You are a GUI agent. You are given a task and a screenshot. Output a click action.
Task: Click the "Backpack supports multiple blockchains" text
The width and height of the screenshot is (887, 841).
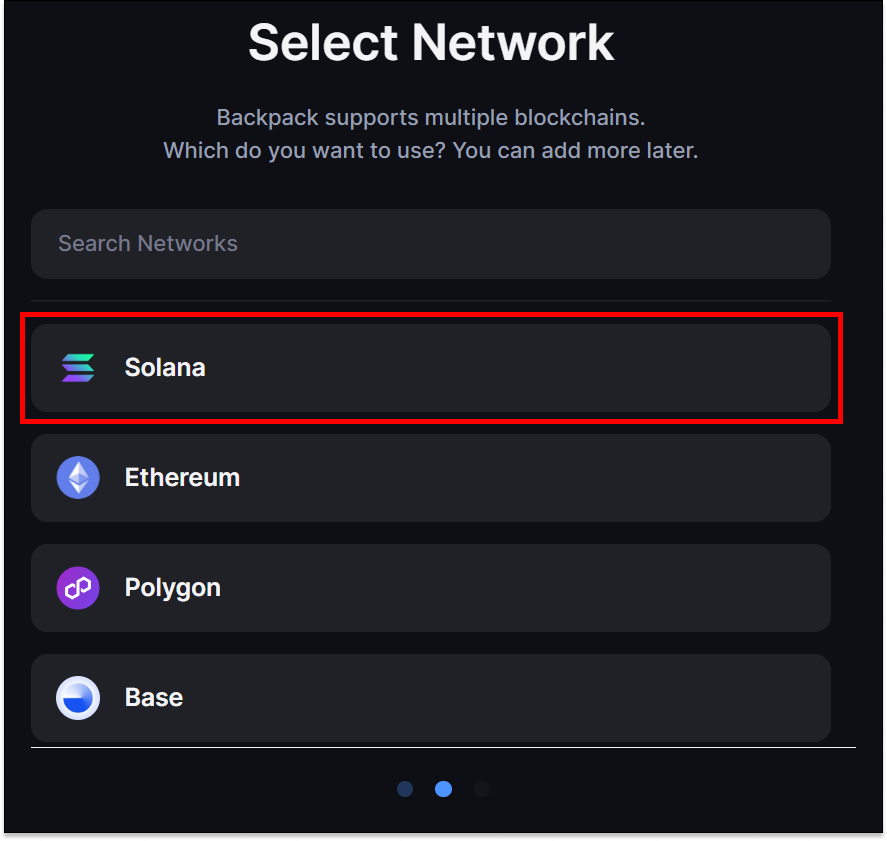(x=431, y=117)
